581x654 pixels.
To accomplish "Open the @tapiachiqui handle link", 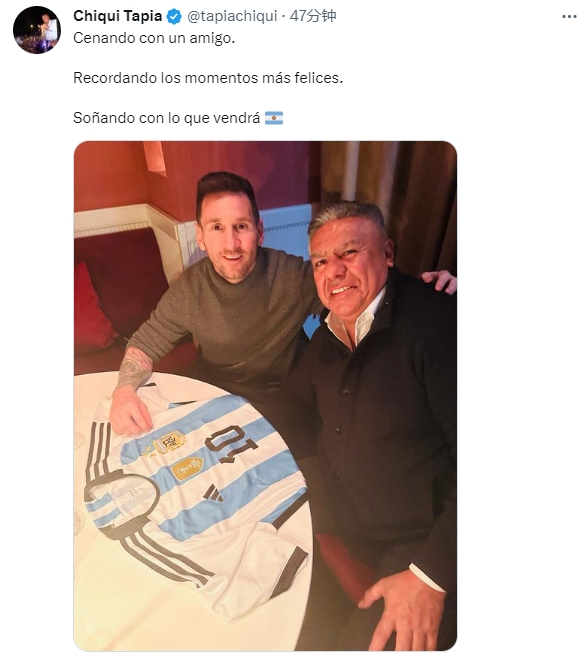I will coord(232,16).
